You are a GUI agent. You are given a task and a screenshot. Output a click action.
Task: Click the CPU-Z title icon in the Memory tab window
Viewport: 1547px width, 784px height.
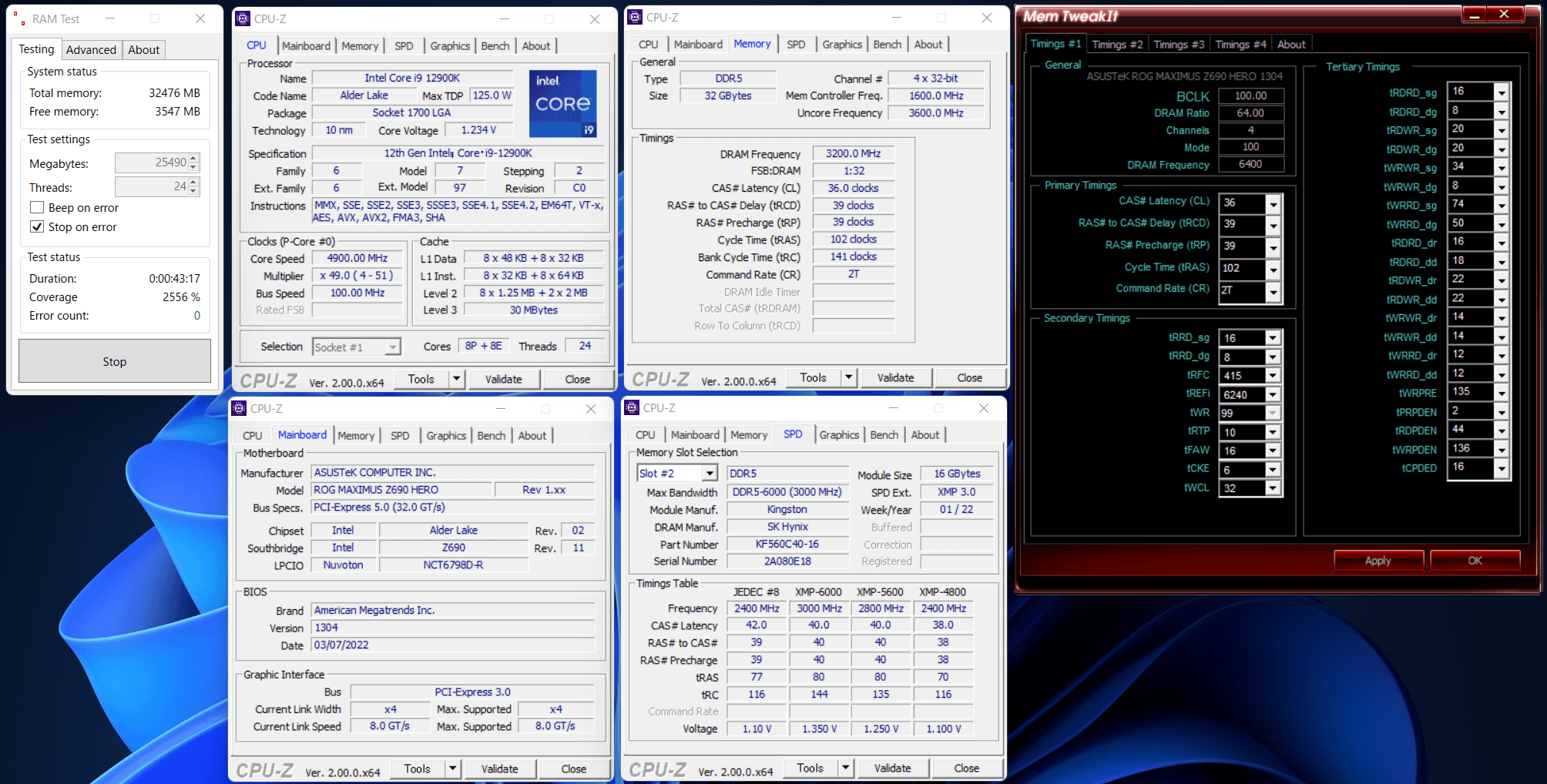pyautogui.click(x=635, y=17)
